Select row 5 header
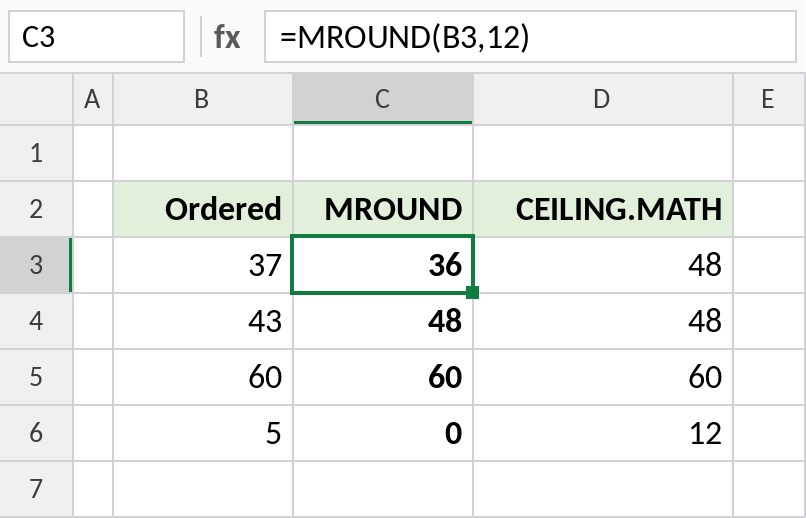The width and height of the screenshot is (806, 518). [x=36, y=377]
